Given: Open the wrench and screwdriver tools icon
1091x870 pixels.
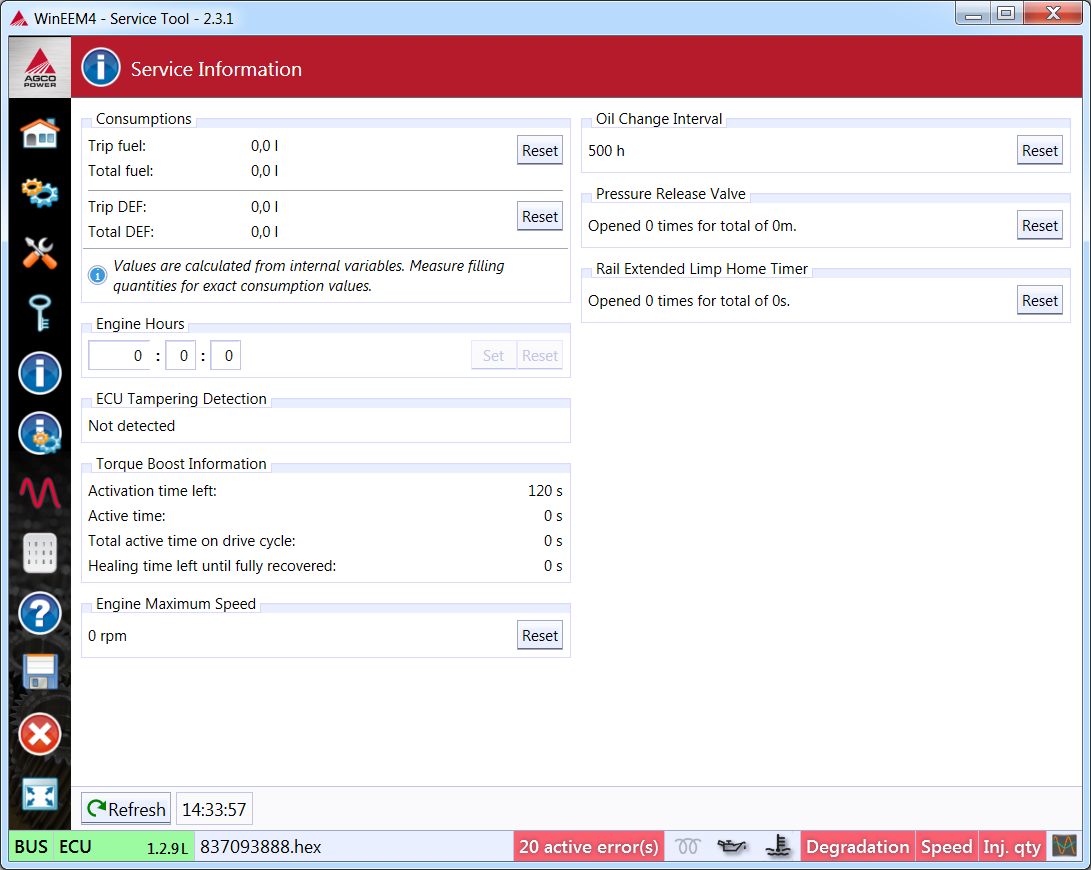Looking at the screenshot, I should tap(40, 253).
